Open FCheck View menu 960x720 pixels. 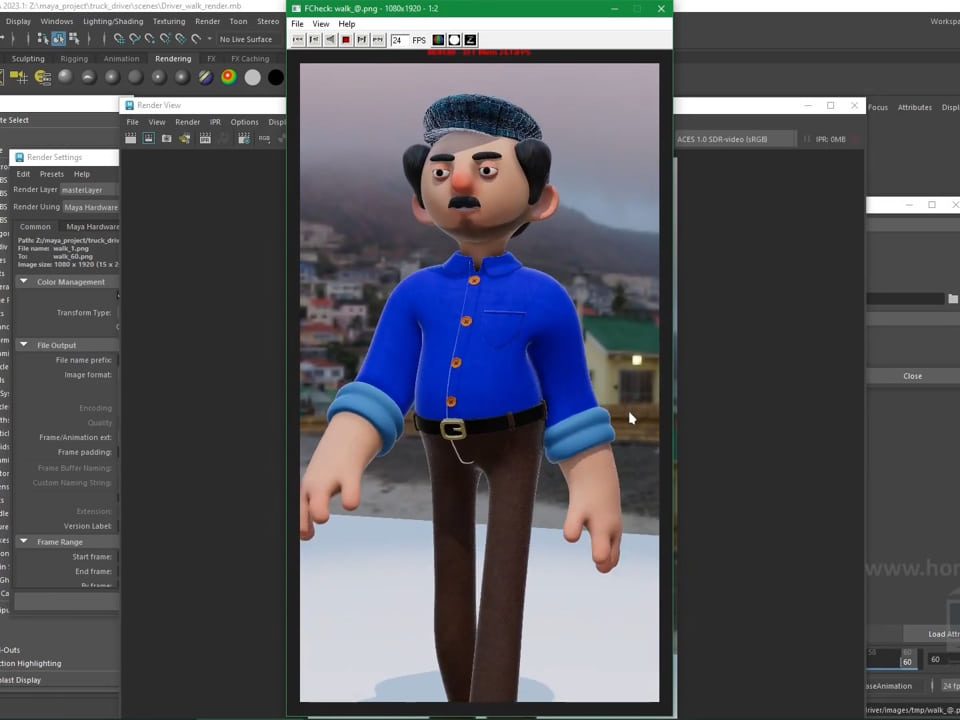(321, 24)
